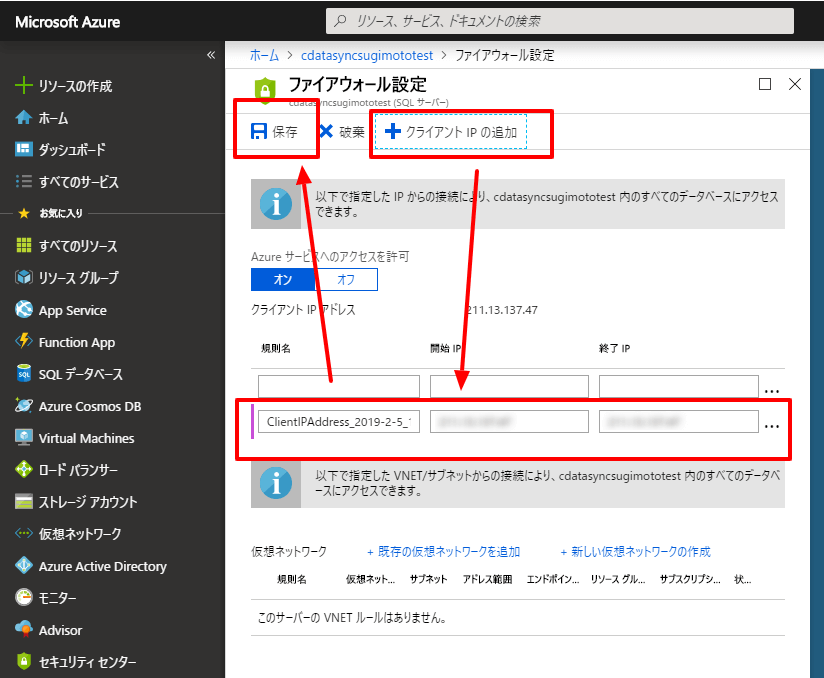Click the info icon in the VNET/サブネット notice
This screenshot has width=824, height=678.
[276, 482]
